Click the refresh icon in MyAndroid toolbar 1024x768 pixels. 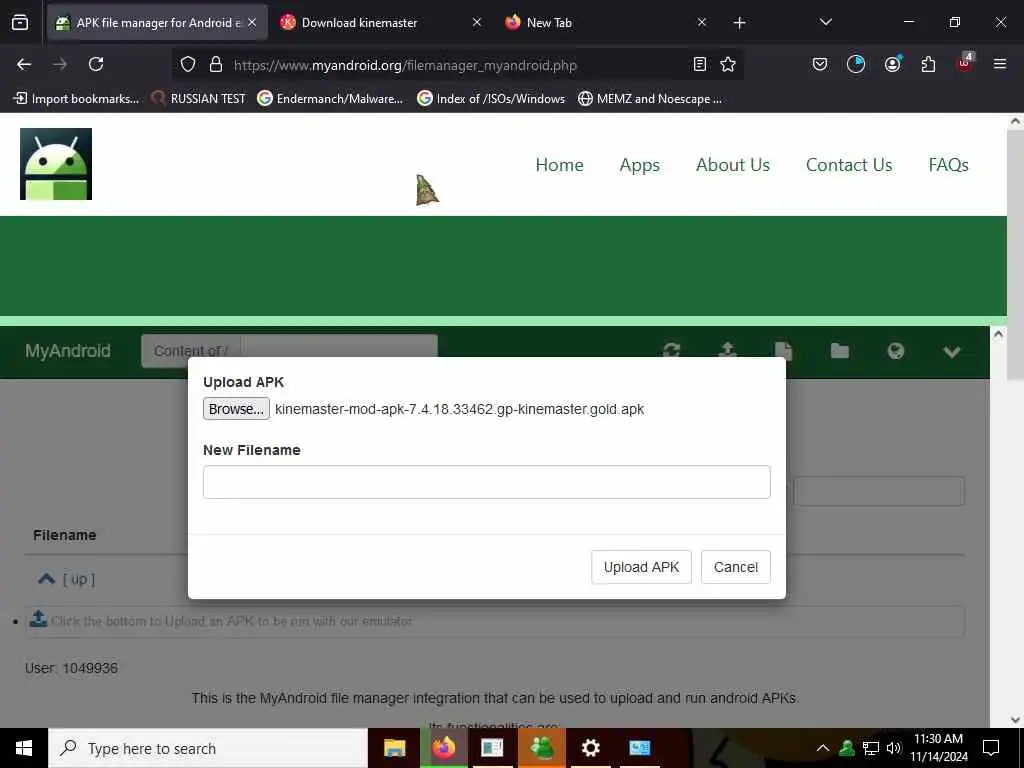(x=671, y=351)
